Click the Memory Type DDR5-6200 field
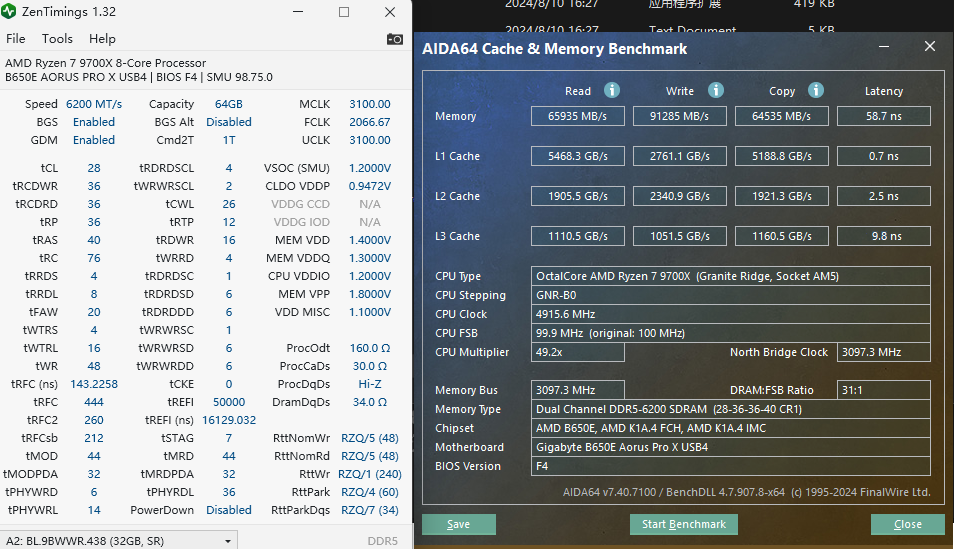This screenshot has width=954, height=549. click(731, 409)
